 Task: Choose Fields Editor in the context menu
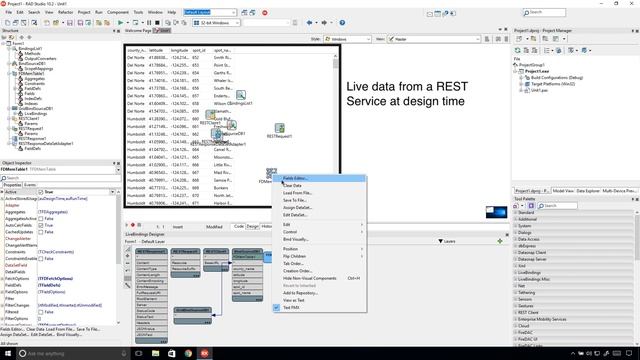(319, 178)
